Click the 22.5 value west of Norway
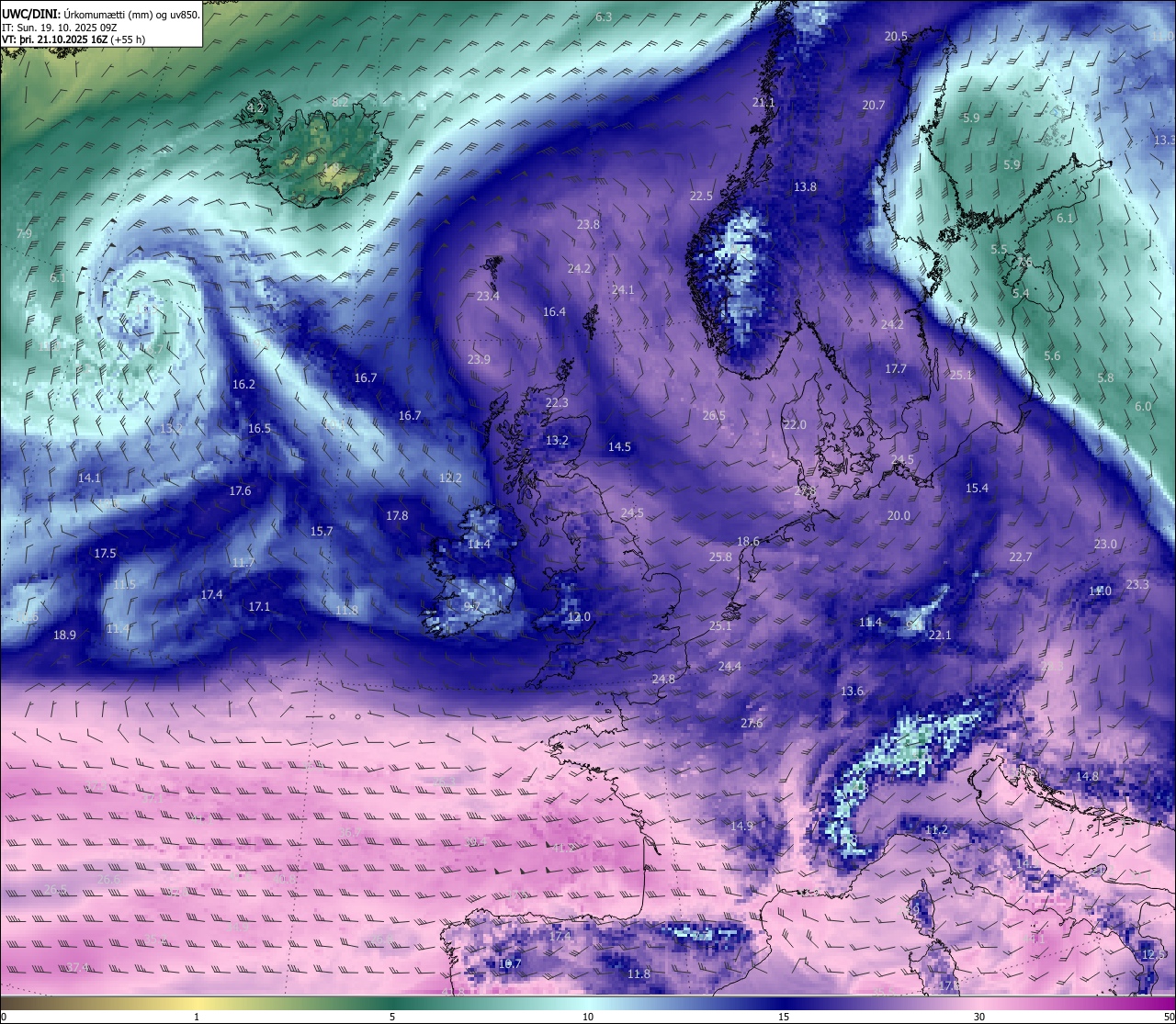This screenshot has width=1176, height=1024. (701, 196)
